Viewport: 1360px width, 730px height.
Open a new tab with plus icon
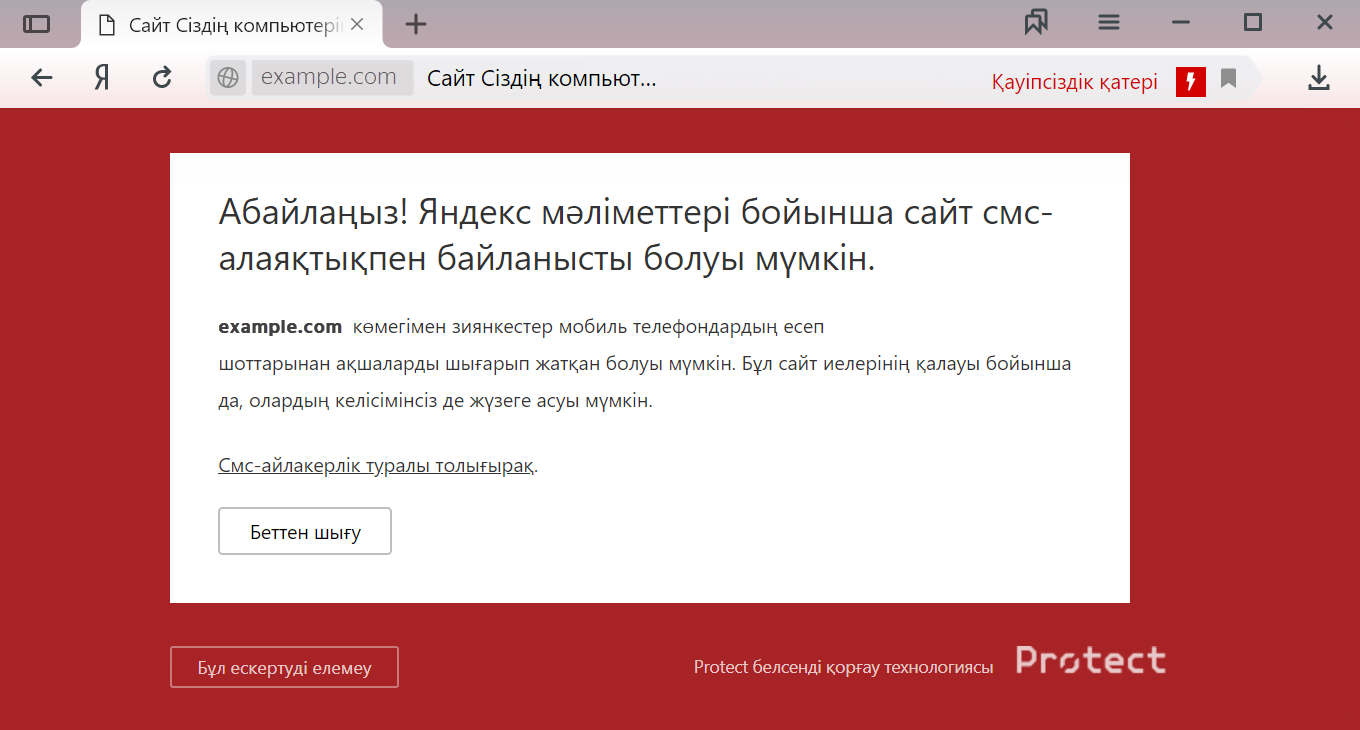416,25
